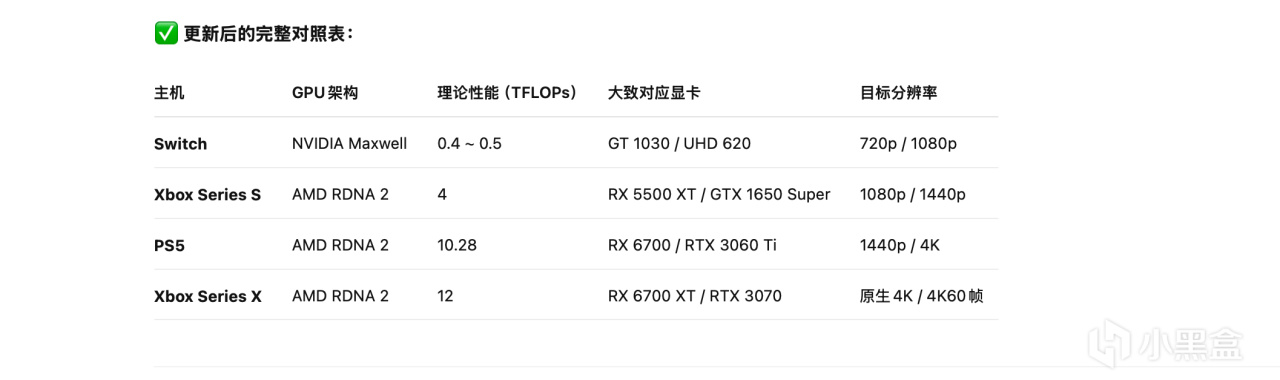Image resolution: width=1280 pixels, height=380 pixels.
Task: Click the RX 5500 XT / GTX 1650 Super cell
Action: click(719, 194)
